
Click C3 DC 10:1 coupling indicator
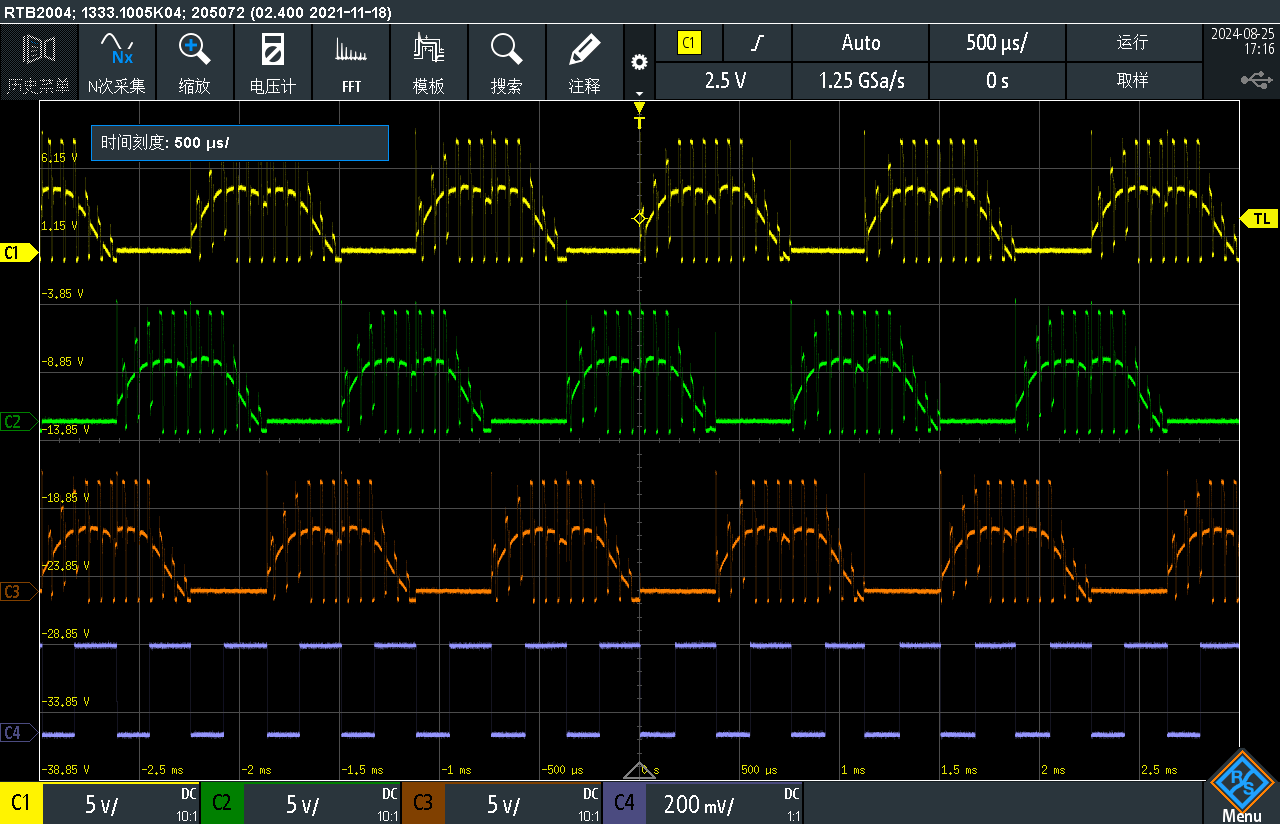(x=589, y=803)
